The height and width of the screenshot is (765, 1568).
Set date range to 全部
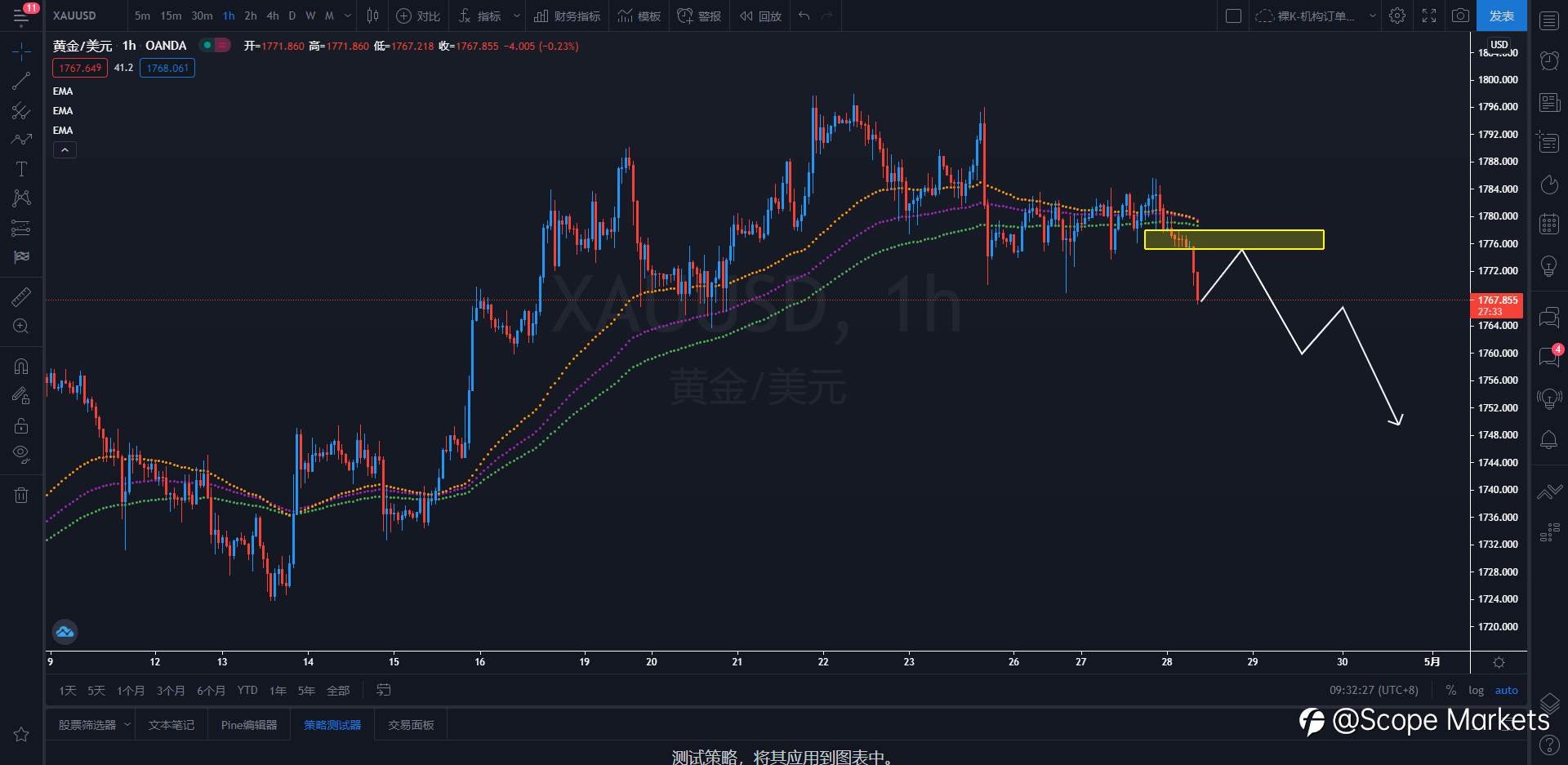tap(338, 691)
